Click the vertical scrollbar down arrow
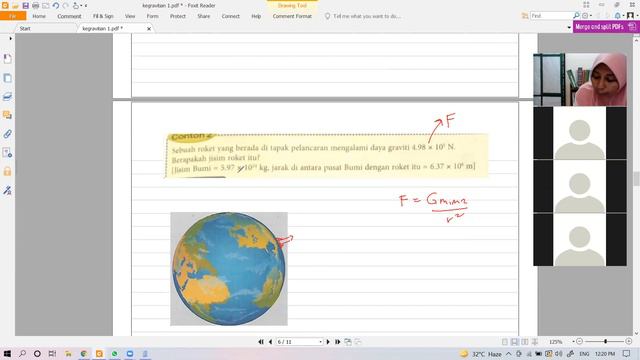This screenshot has width=640, height=360. [x=636, y=333]
